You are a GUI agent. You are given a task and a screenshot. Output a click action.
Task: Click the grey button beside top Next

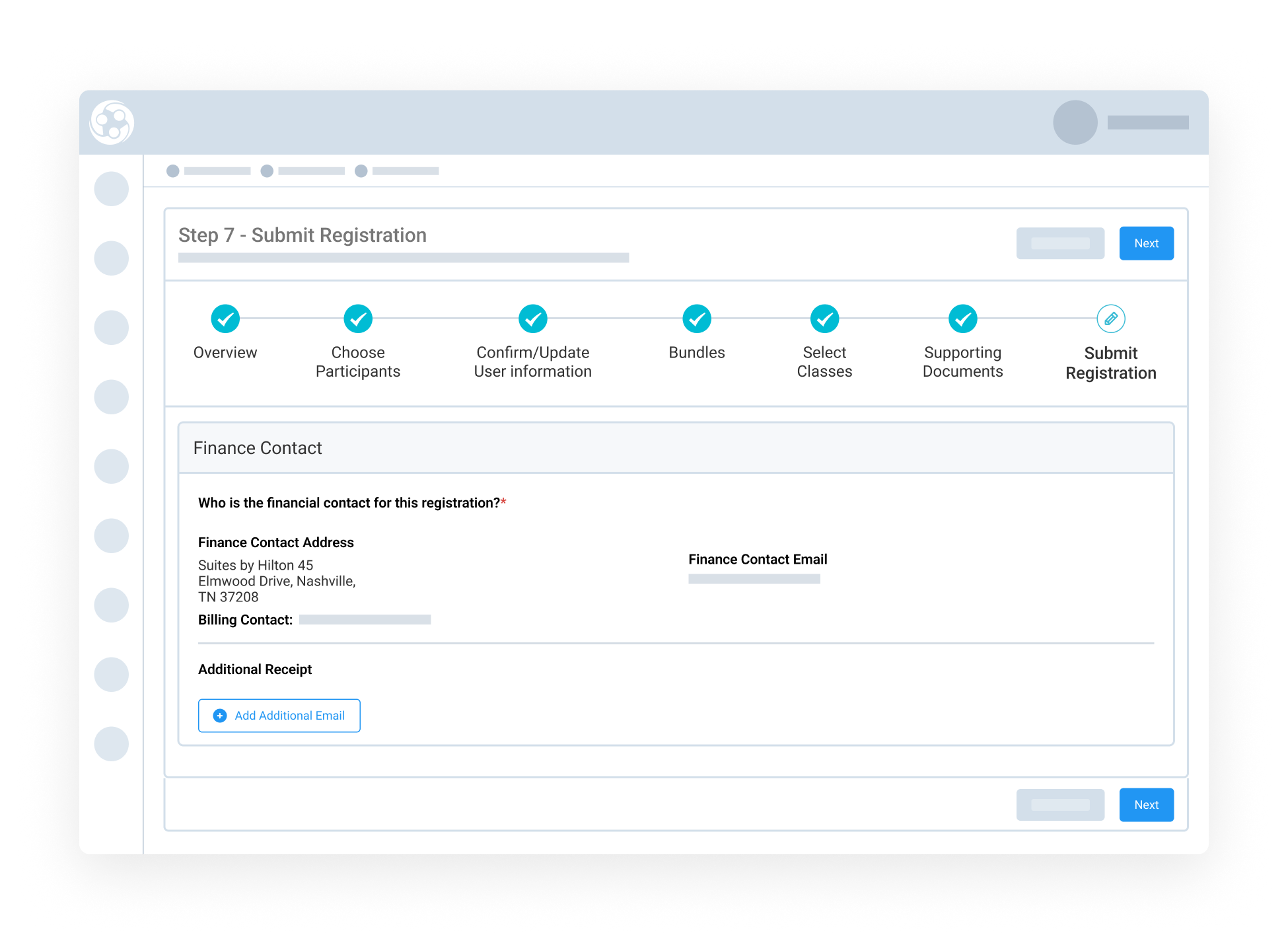(x=1060, y=243)
